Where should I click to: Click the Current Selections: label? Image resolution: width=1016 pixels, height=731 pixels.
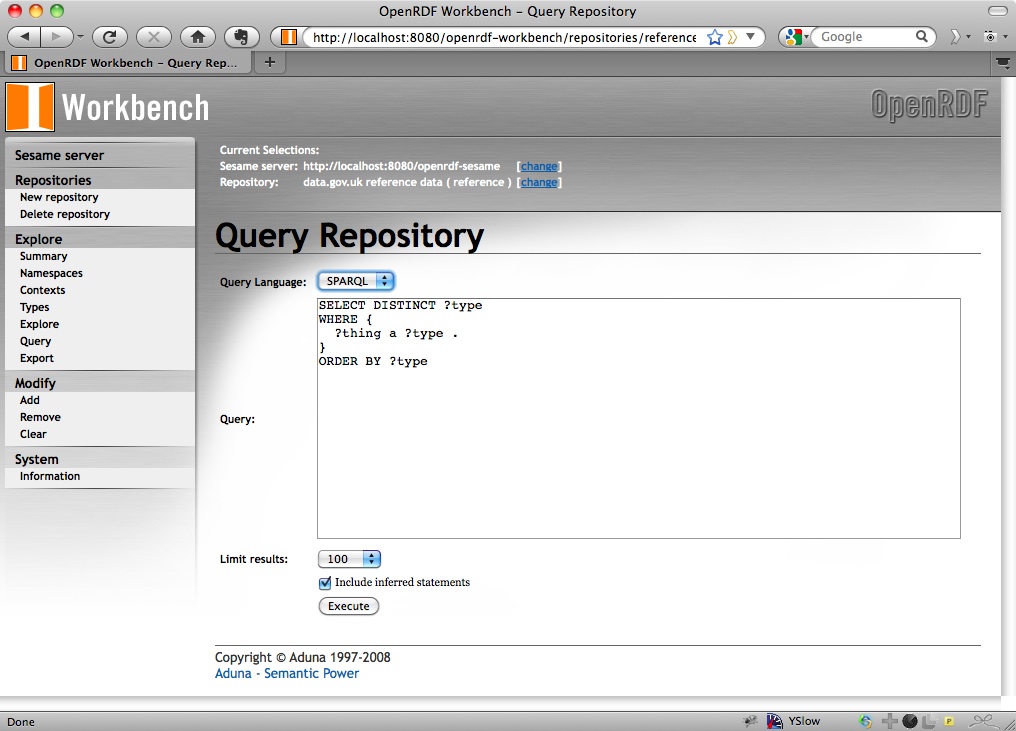[270, 150]
